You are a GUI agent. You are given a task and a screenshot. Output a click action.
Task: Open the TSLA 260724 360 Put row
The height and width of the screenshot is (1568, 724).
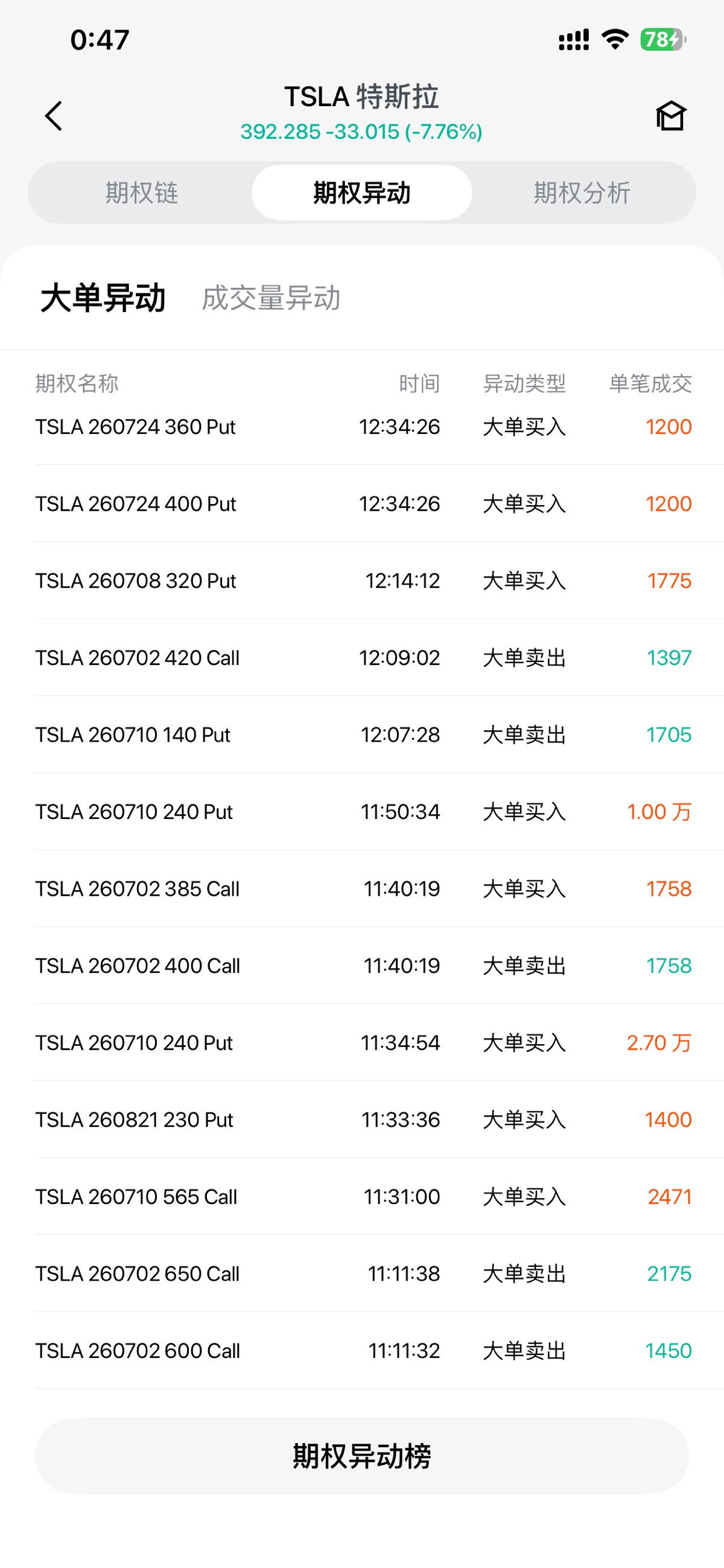tap(363, 427)
